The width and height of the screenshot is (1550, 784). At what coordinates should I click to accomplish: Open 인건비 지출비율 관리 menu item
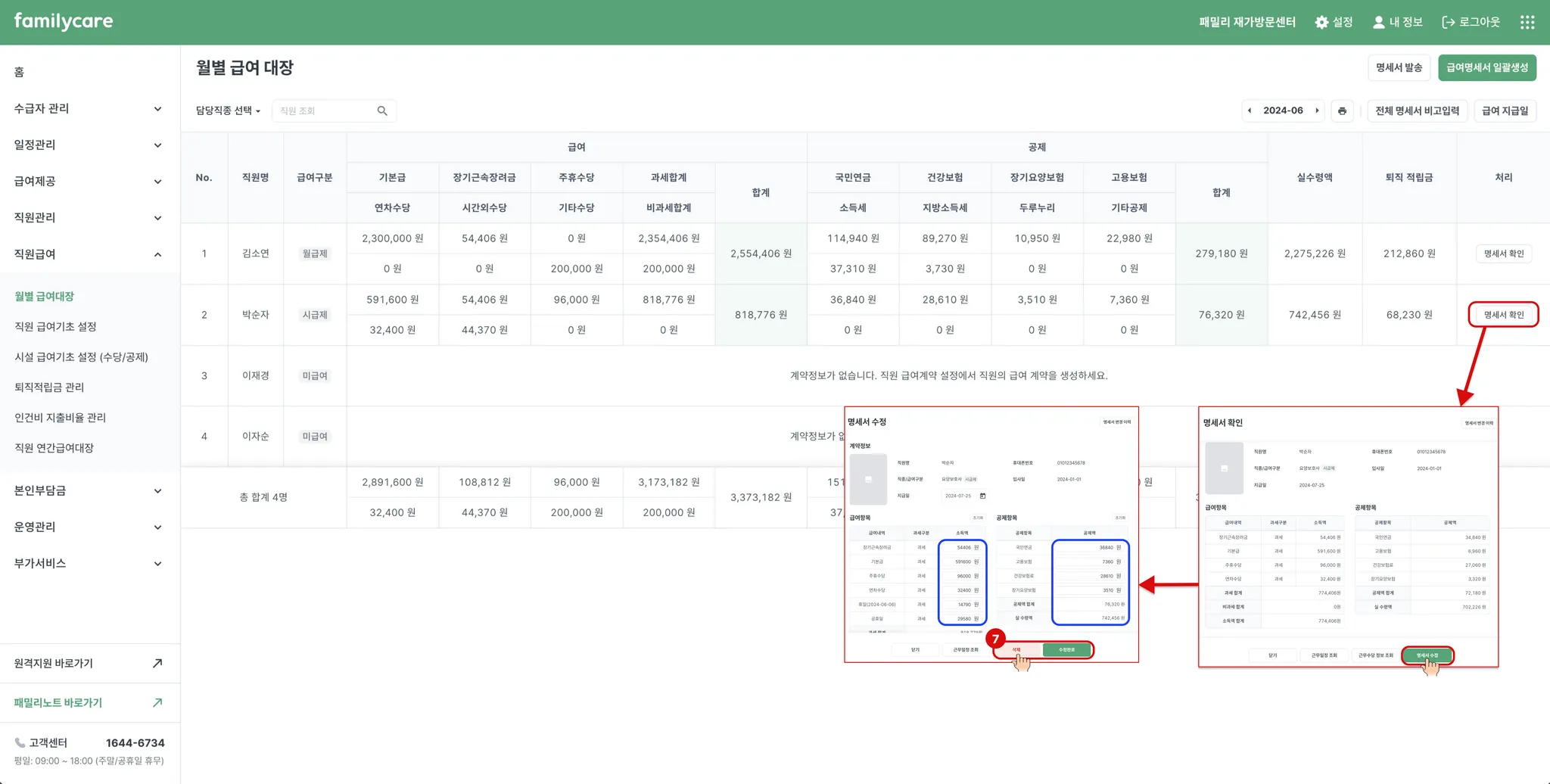click(60, 417)
